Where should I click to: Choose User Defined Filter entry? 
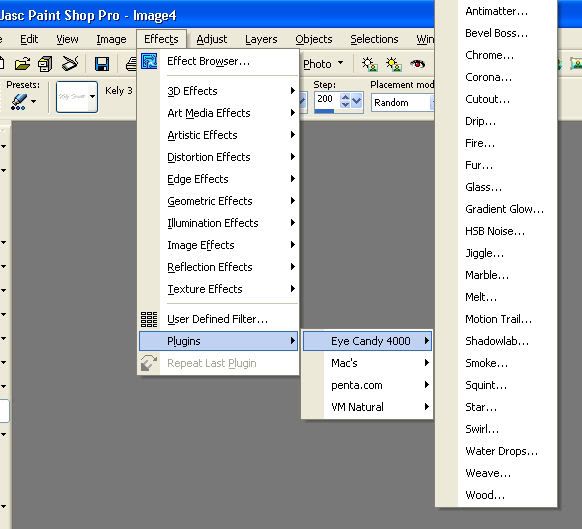point(218,319)
